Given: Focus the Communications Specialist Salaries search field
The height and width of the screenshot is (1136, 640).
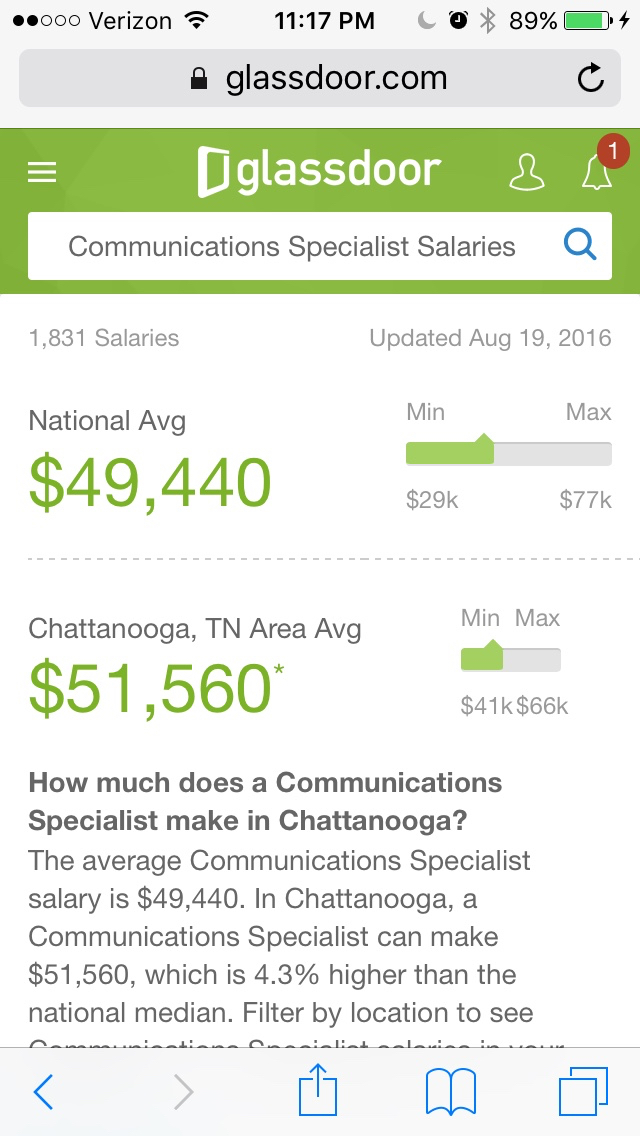Looking at the screenshot, I should [x=292, y=246].
